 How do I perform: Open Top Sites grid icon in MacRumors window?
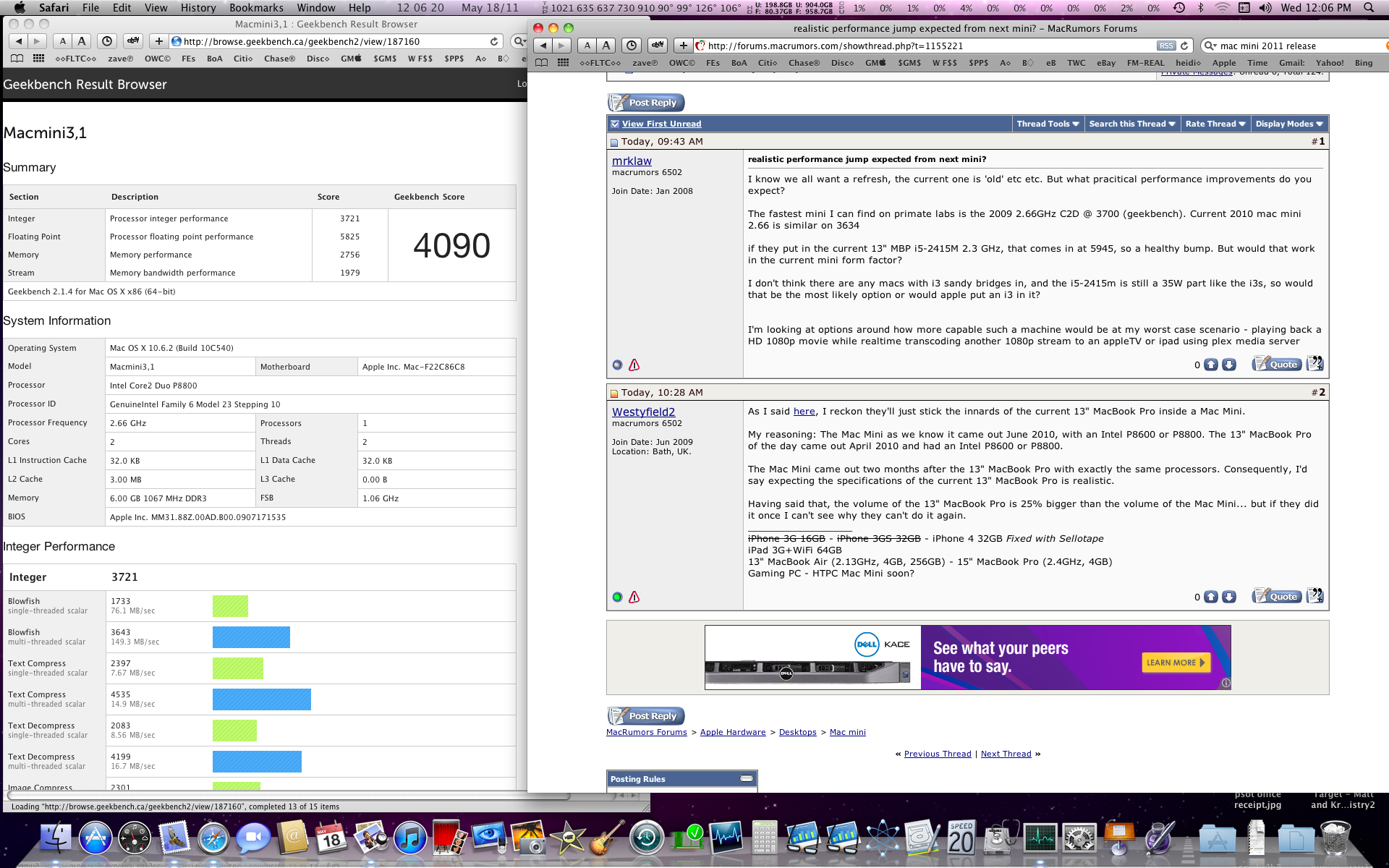pyautogui.click(x=563, y=63)
